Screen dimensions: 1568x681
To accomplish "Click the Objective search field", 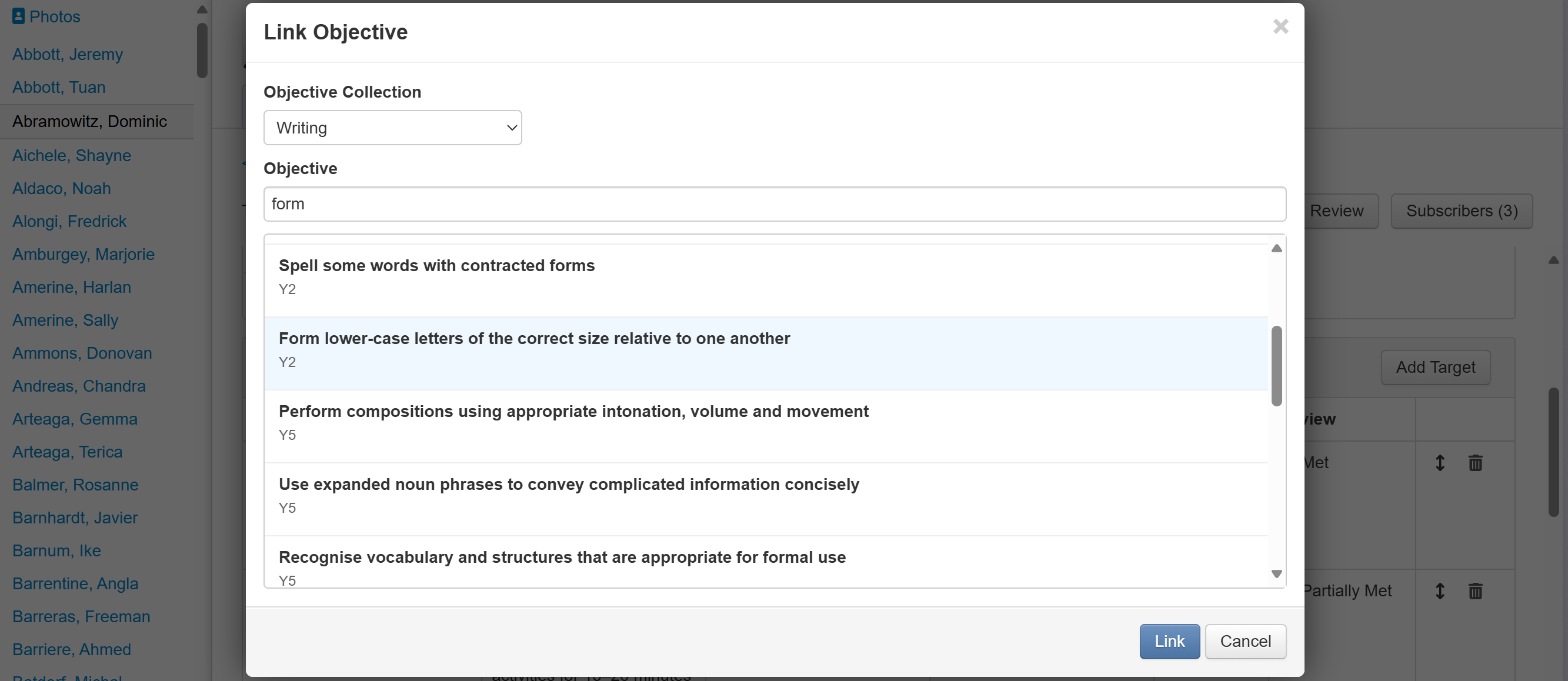I will [773, 204].
